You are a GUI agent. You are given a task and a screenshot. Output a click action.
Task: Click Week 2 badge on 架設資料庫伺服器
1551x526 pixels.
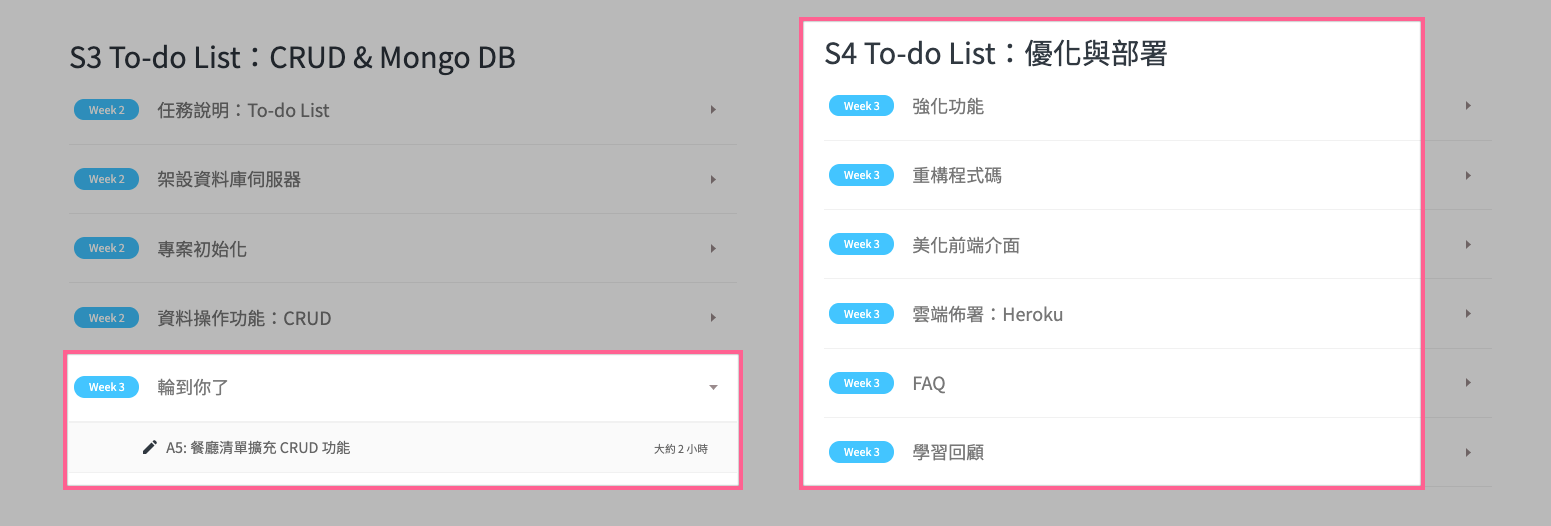[106, 179]
